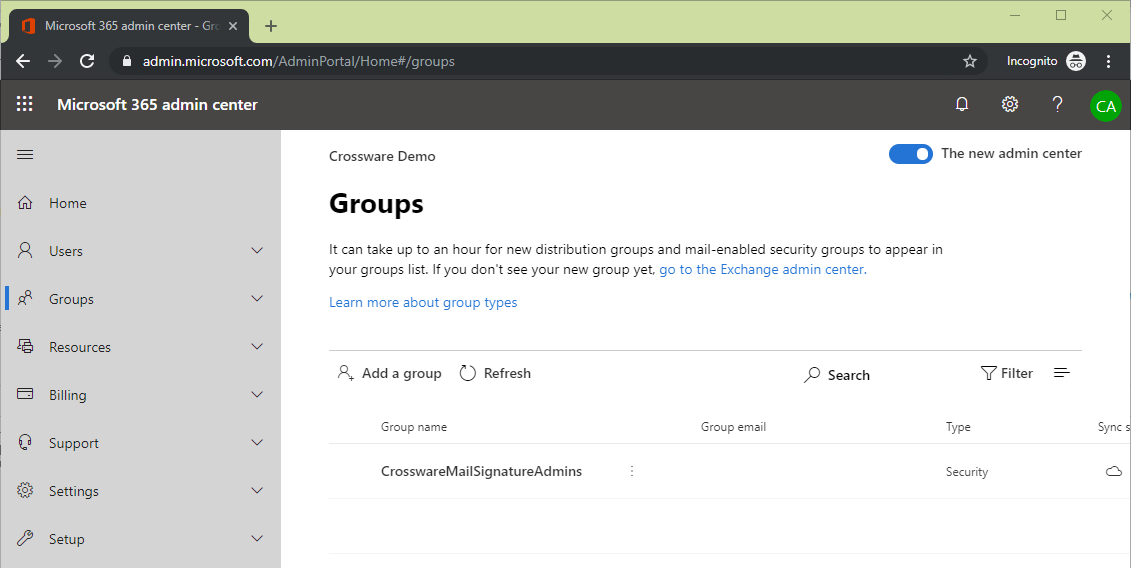Open the app launcher waffle icon
This screenshot has height=568, width=1131.
tap(25, 104)
